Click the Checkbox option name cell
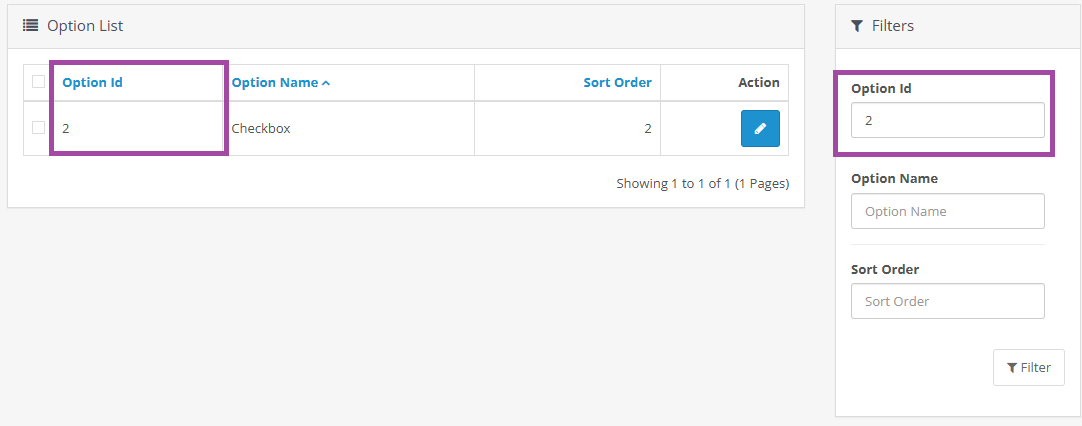 261,128
